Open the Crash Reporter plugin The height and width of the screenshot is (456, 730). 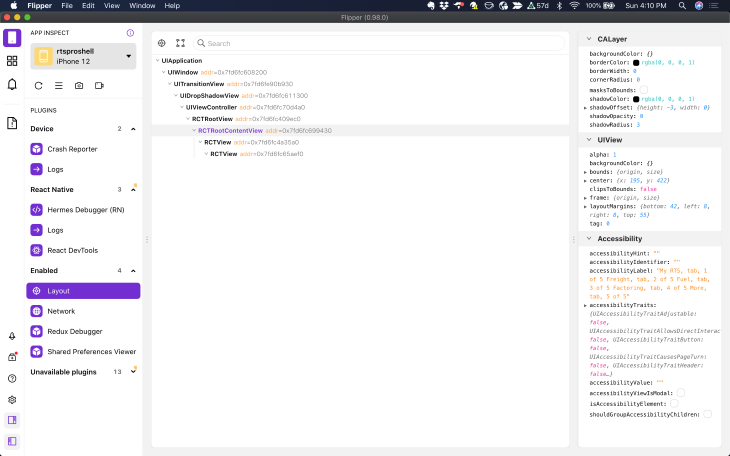[x=71, y=149]
